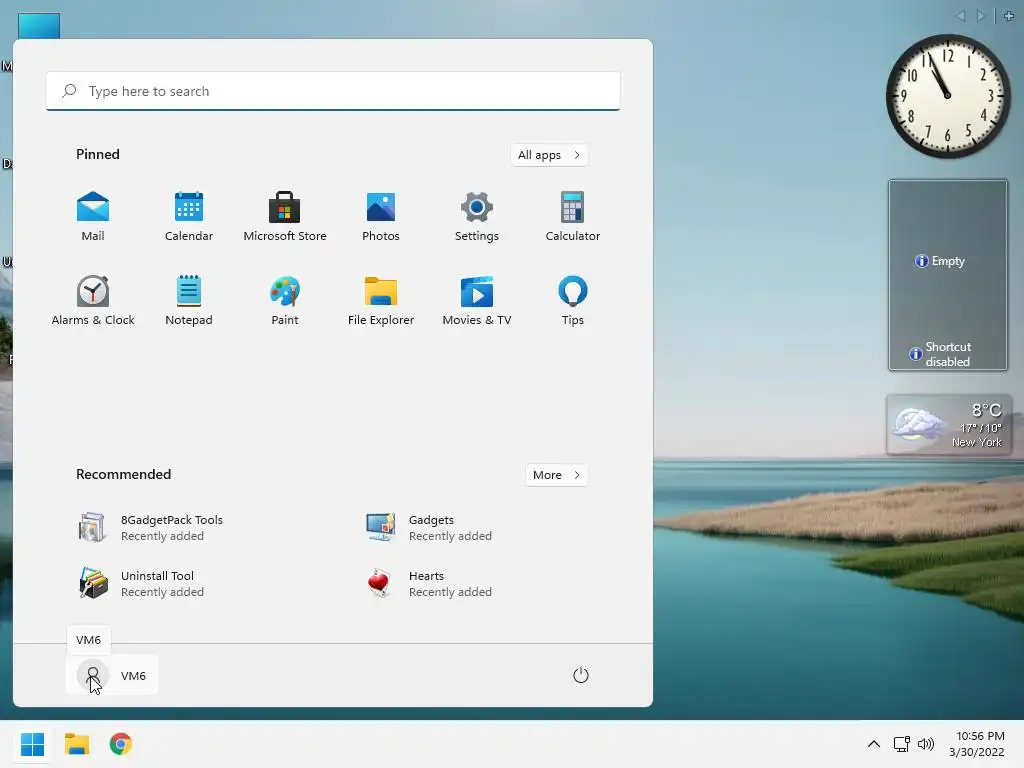The image size is (1024, 768).
Task: Open the network status tray icon
Action: click(902, 744)
